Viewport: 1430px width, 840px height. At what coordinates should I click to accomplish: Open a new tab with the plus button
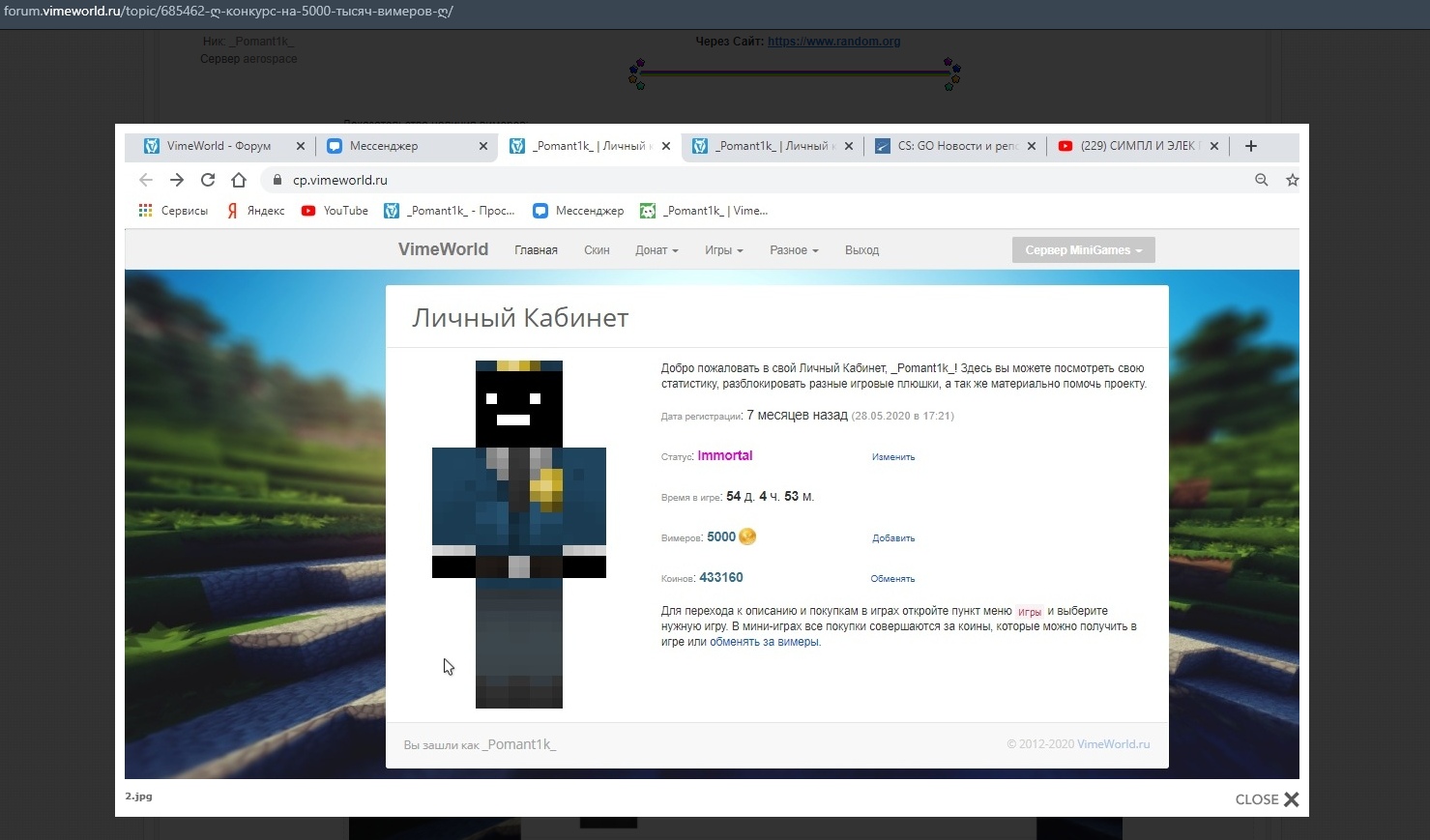pyautogui.click(x=1251, y=146)
